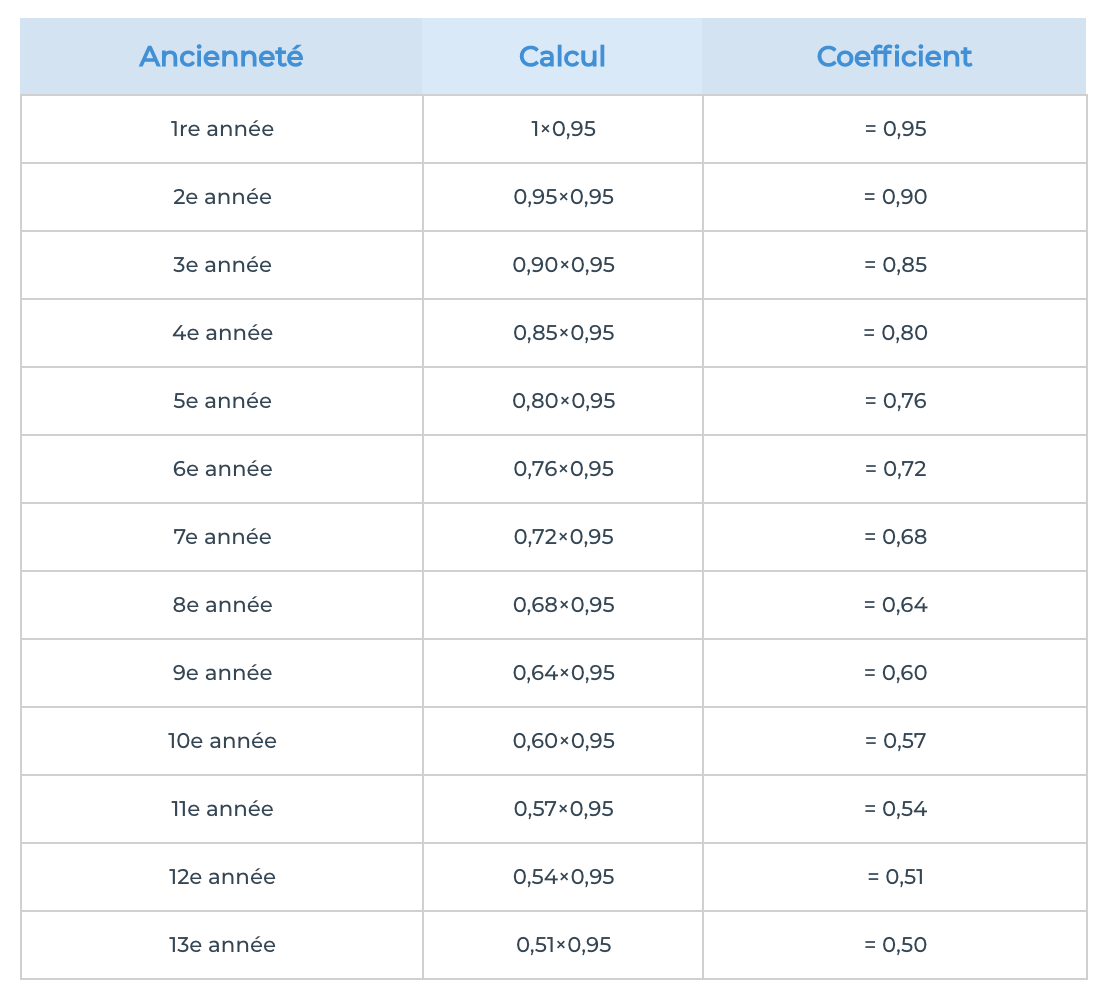Click the '= 0,50' coefficient value
The width and height of the screenshot is (1112, 988).
click(895, 945)
